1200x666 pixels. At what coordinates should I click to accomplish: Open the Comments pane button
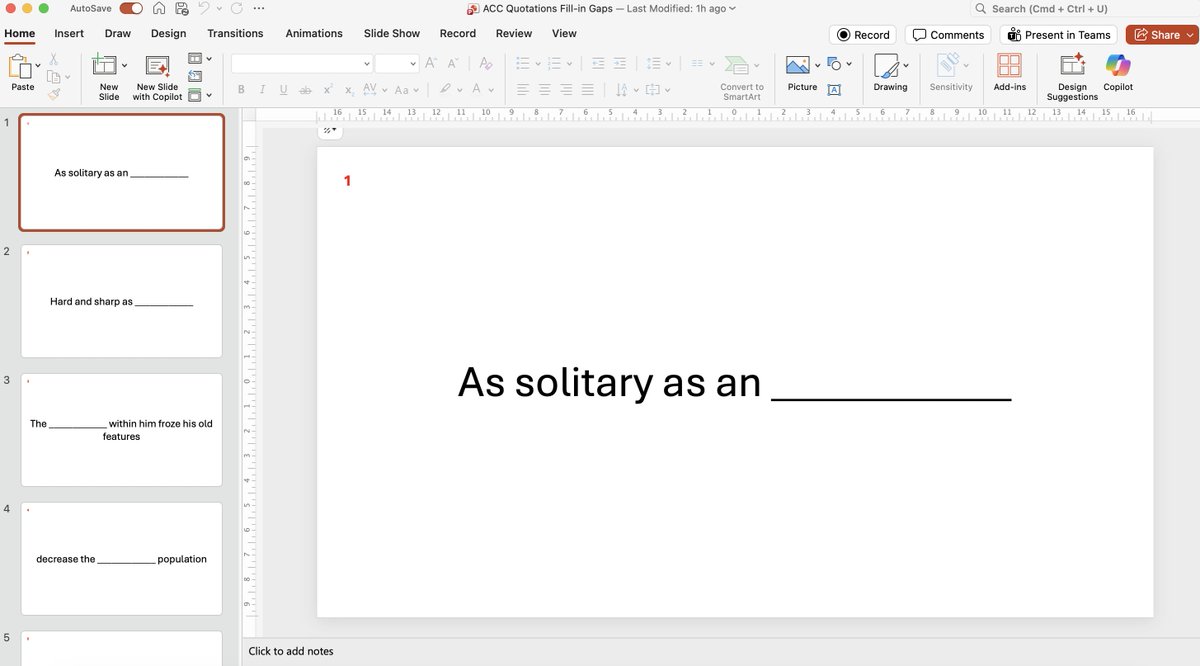coord(948,34)
